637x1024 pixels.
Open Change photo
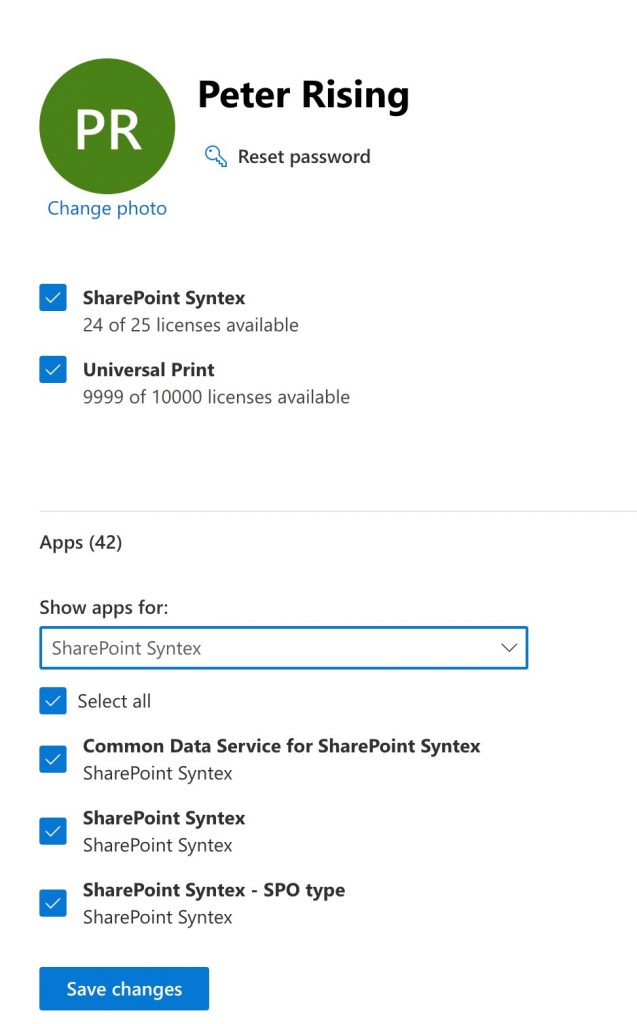coord(106,208)
